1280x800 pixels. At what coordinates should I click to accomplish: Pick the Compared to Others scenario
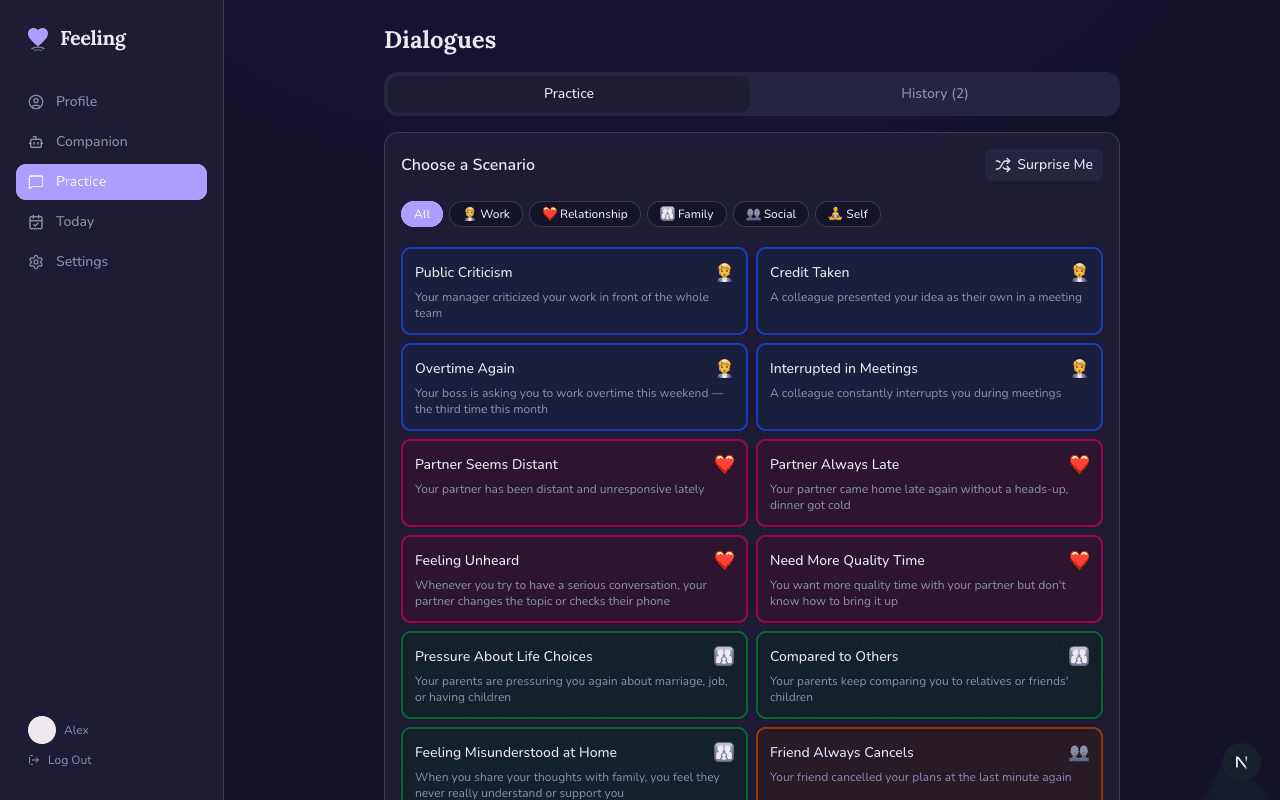click(x=929, y=675)
